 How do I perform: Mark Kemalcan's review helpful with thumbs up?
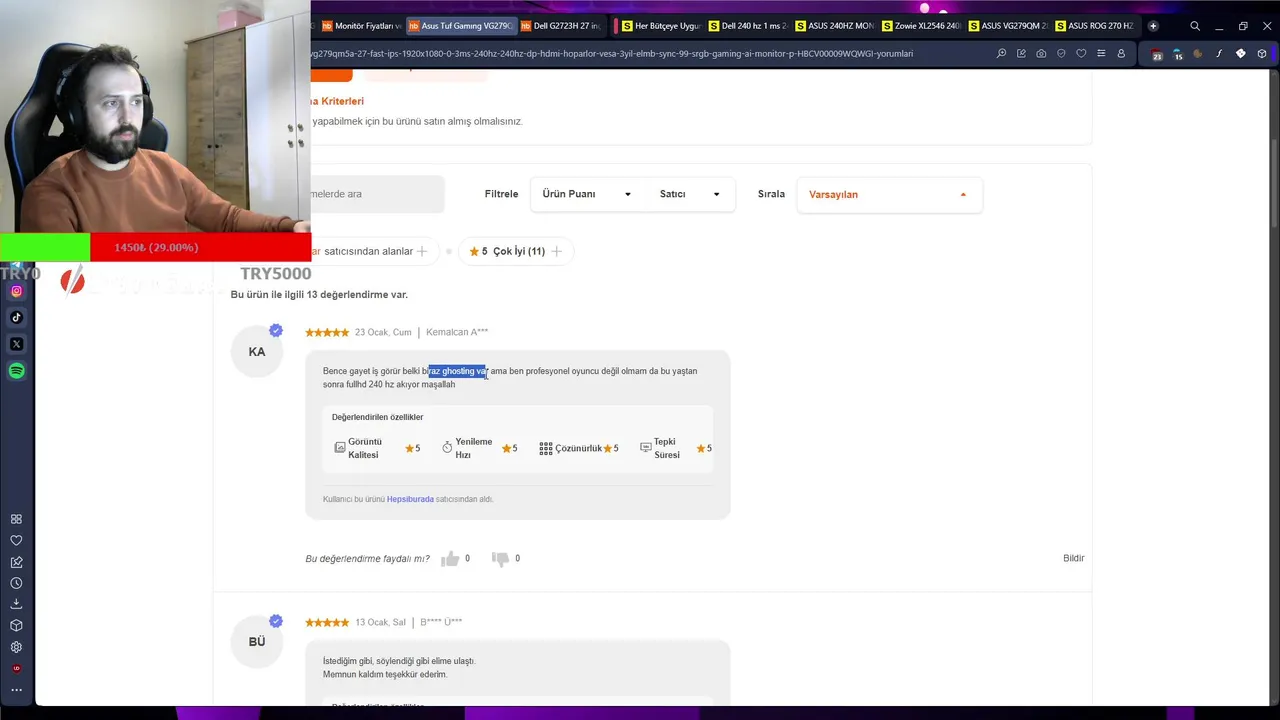pos(450,558)
